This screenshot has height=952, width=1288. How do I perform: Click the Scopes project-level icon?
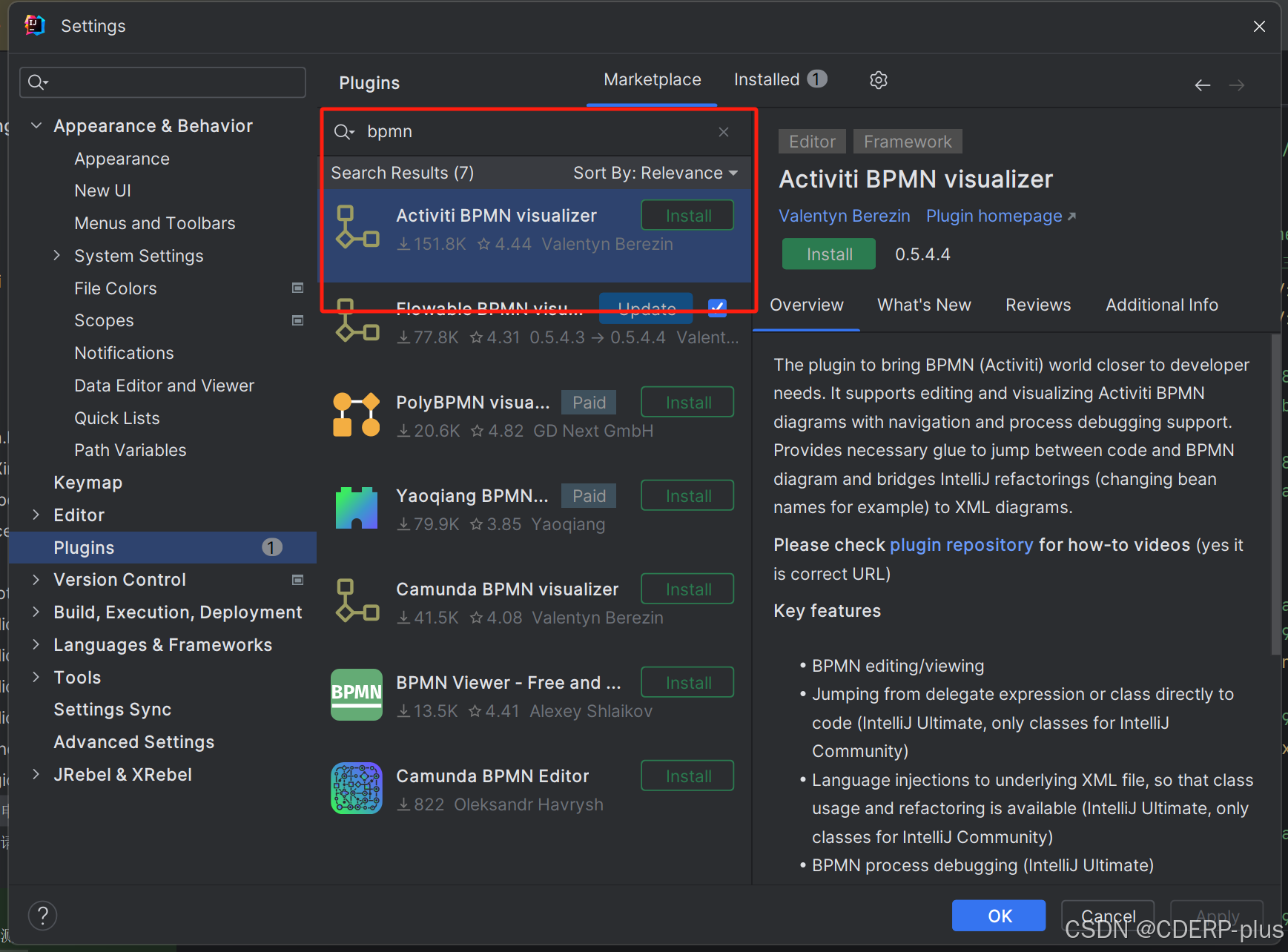click(298, 320)
